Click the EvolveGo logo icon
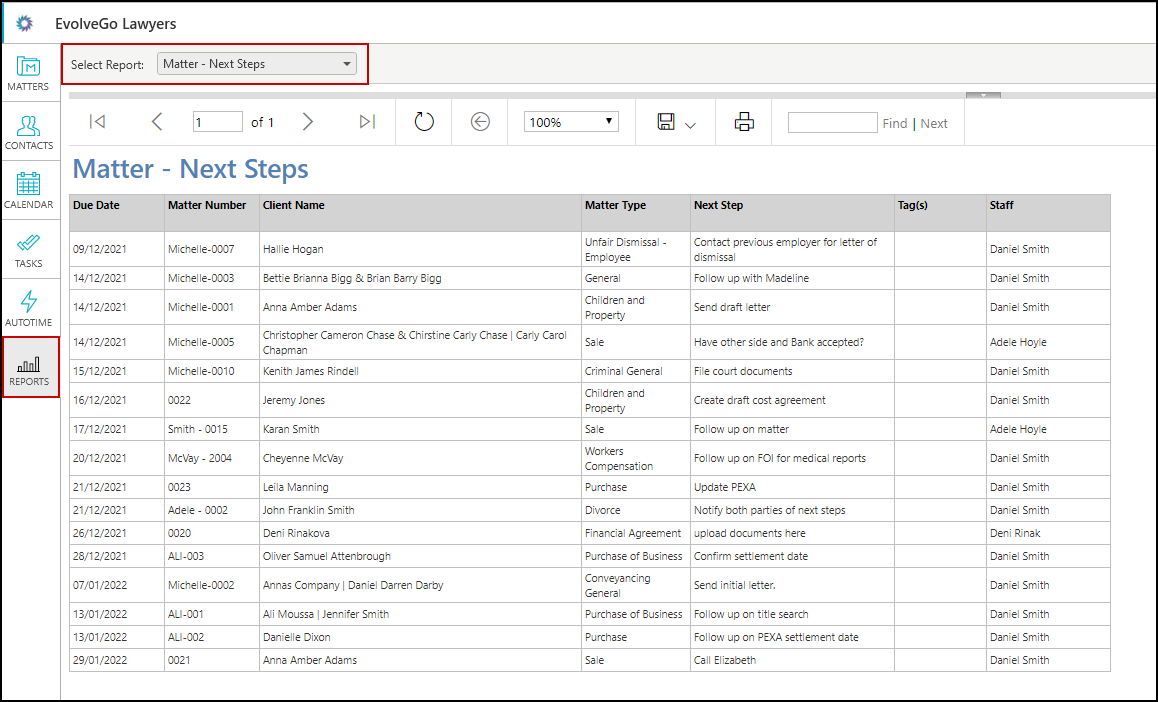Screen dimensions: 1158x702 24,24
